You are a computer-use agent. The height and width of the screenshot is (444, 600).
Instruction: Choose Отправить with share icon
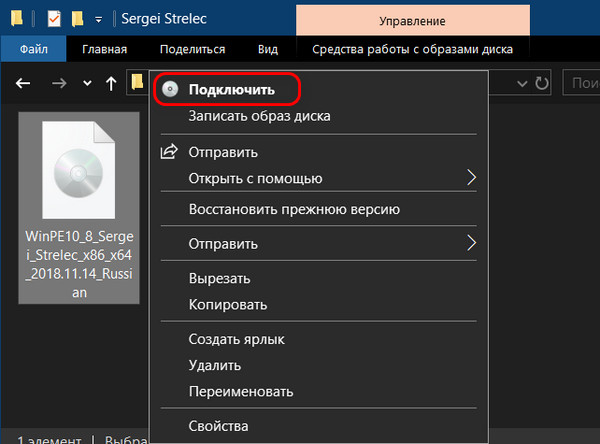tap(319, 152)
